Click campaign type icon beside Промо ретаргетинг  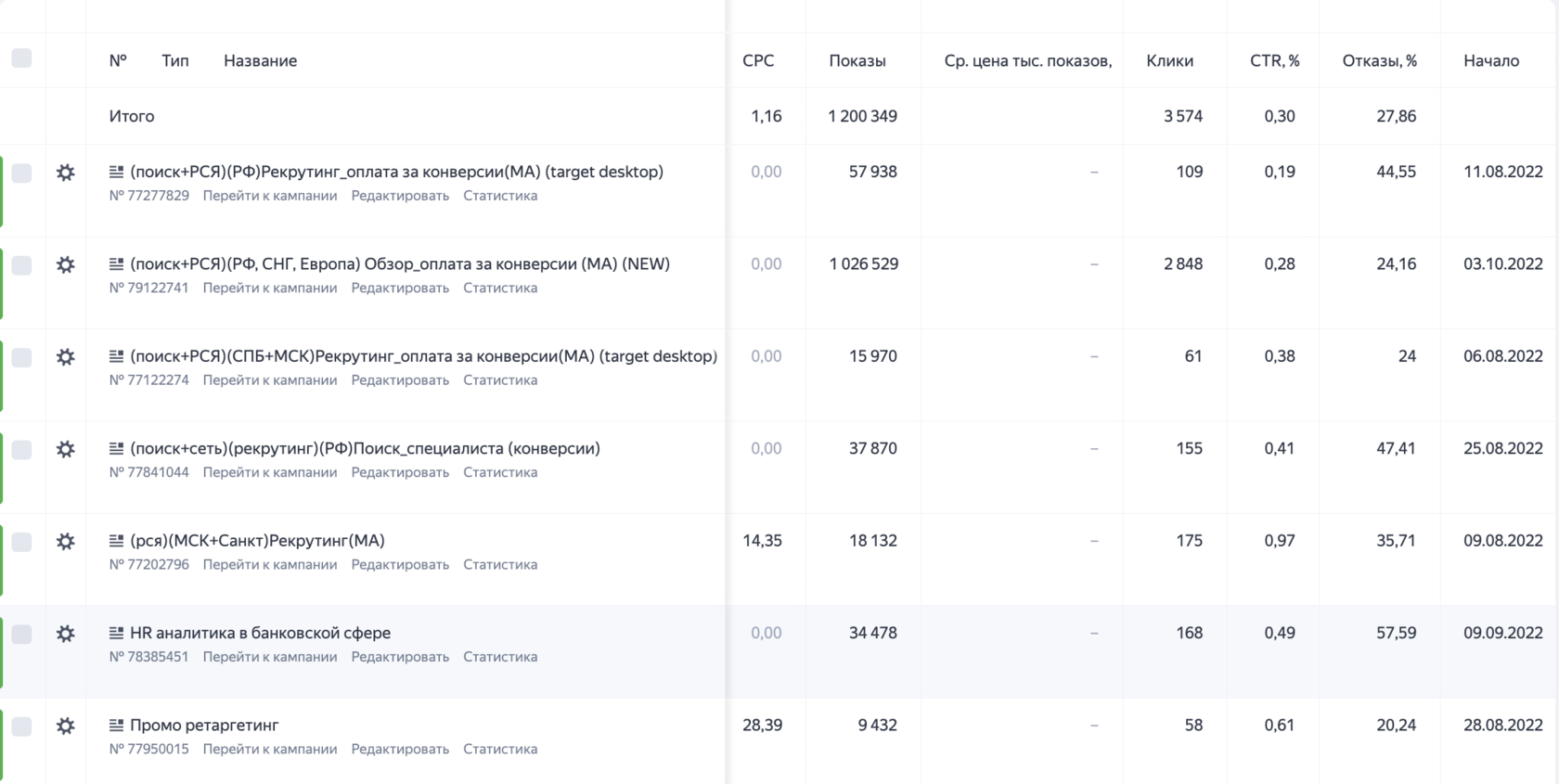[116, 726]
